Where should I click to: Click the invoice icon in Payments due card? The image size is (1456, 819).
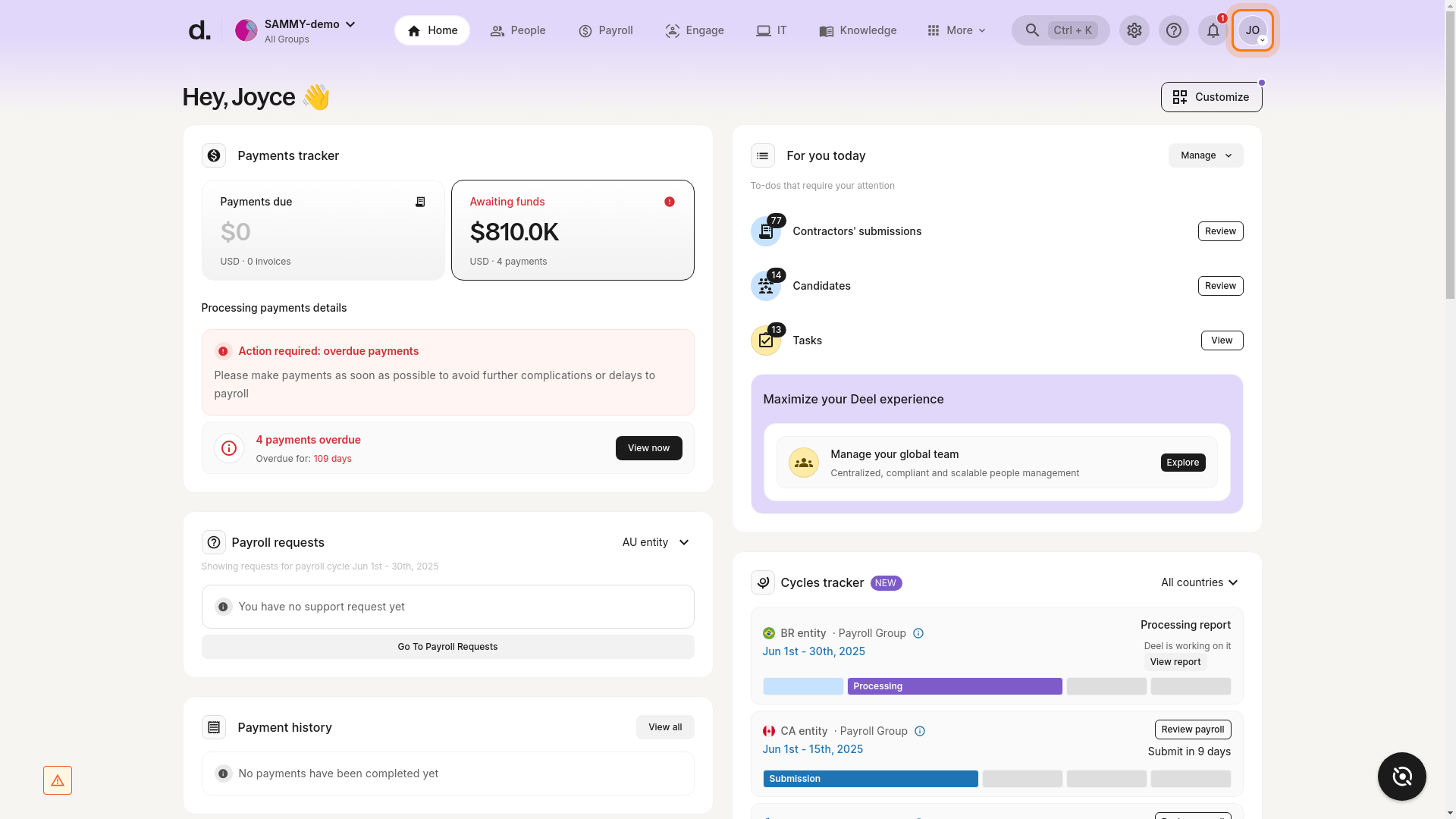coord(420,202)
